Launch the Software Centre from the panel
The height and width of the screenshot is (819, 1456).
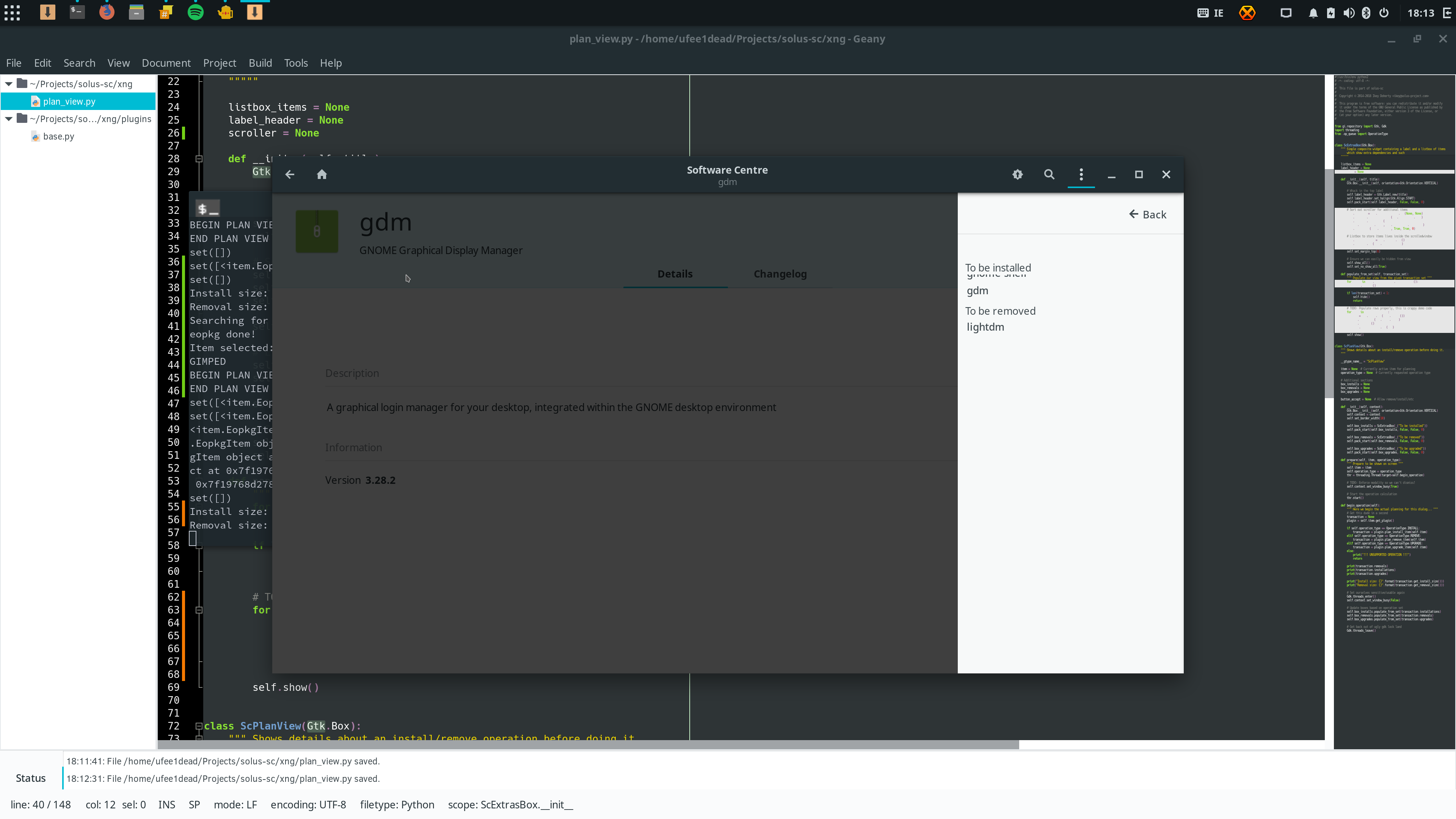pyautogui.click(x=47, y=13)
